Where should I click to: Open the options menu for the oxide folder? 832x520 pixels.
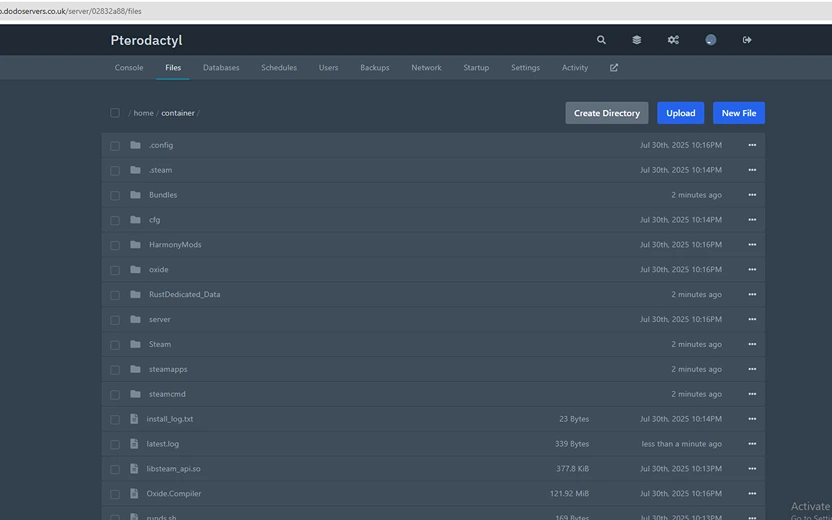click(x=752, y=270)
